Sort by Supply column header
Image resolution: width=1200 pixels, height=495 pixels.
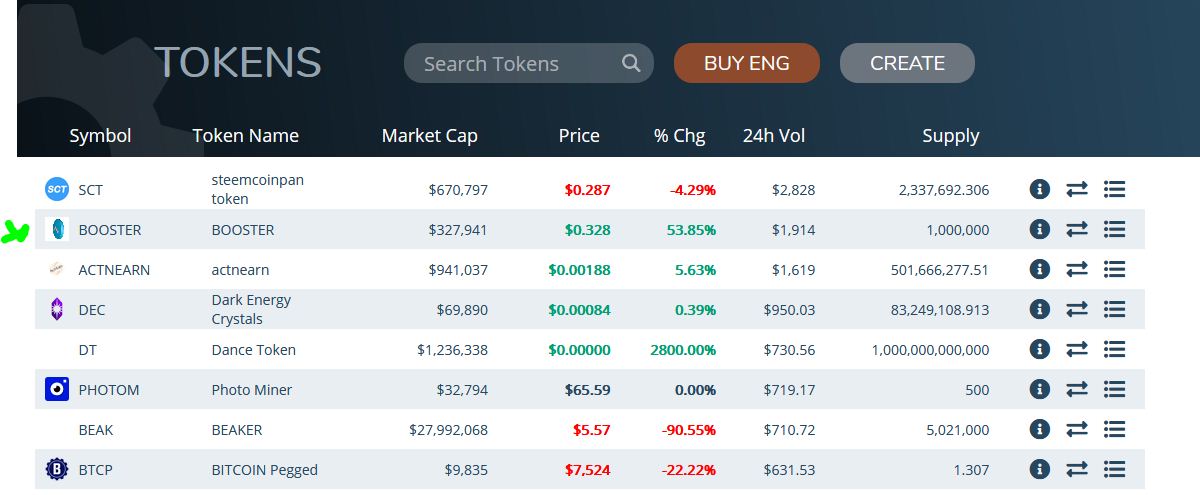(951, 136)
